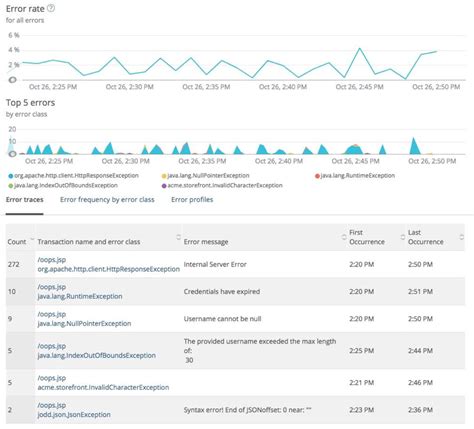The height and width of the screenshot is (429, 474).
Task: Open java.lang.RuntimeException error trace link
Action: tap(80, 296)
